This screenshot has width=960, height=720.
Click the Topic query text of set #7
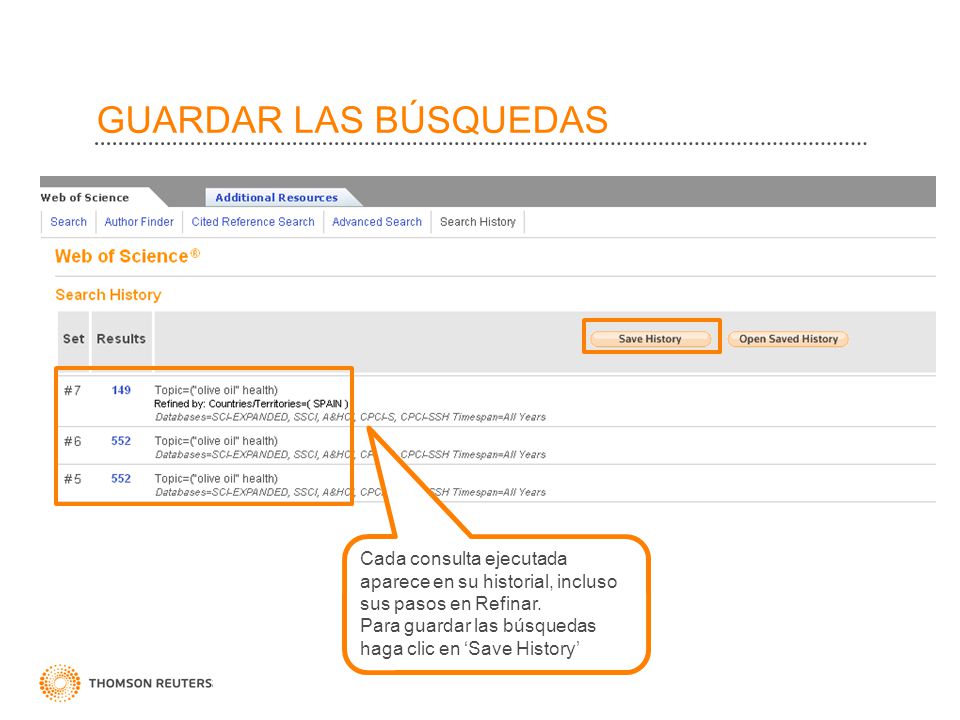coord(216,390)
